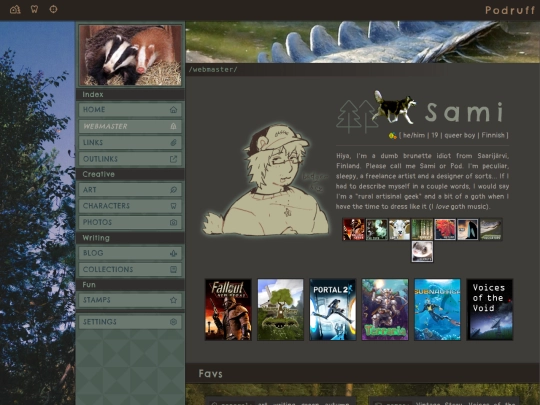Open the LINKS page

(x=130, y=142)
